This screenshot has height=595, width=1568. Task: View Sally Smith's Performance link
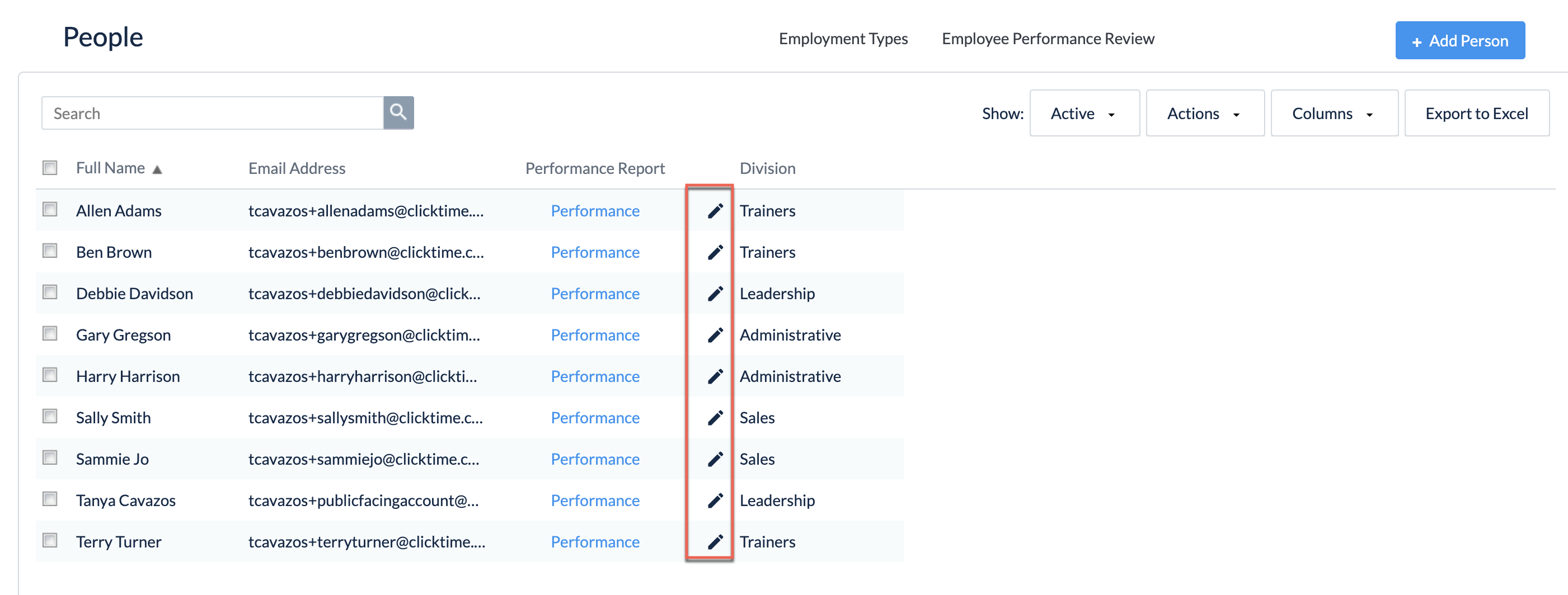tap(595, 418)
